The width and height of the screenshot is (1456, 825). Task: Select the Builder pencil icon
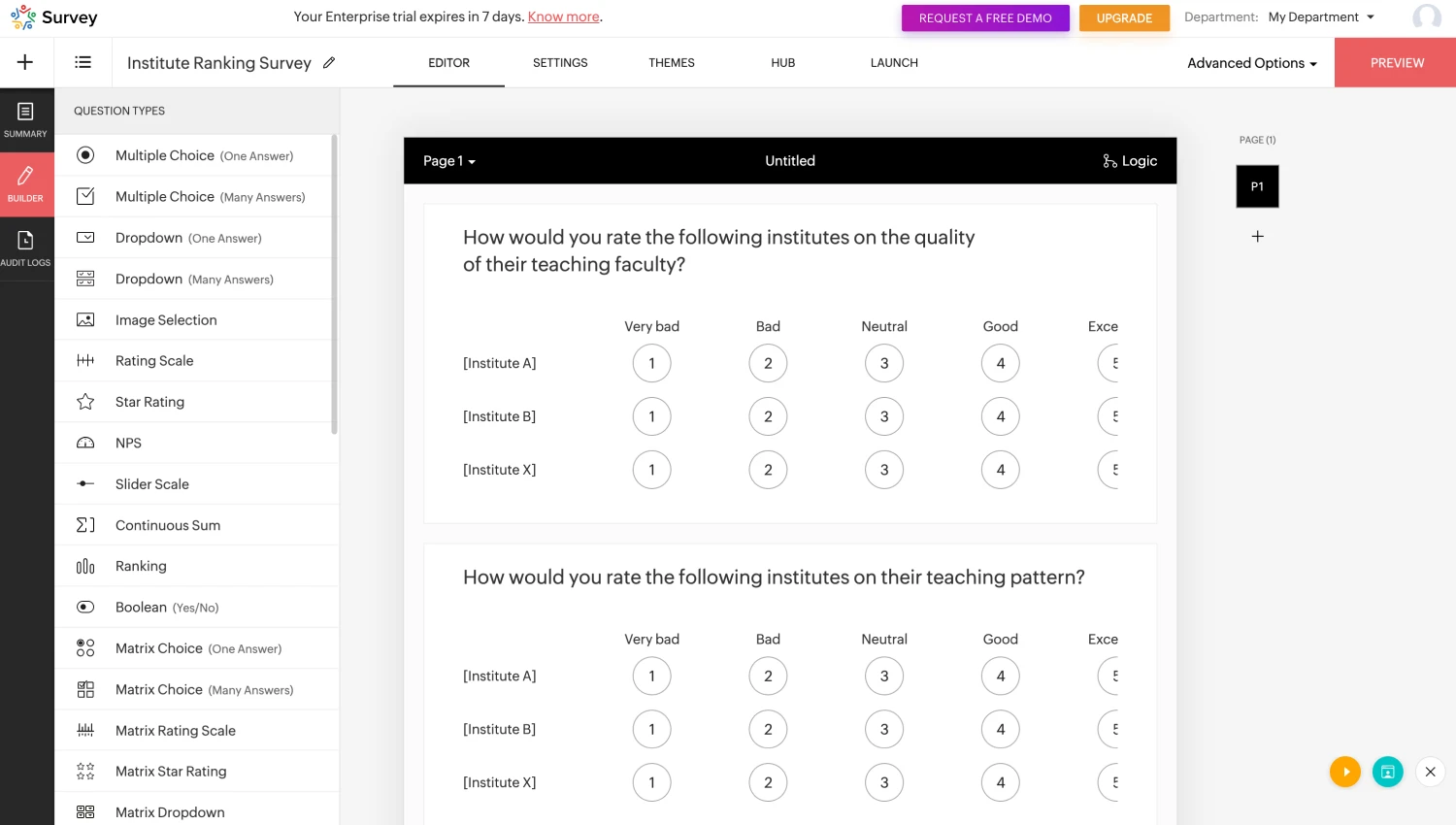coord(26,179)
